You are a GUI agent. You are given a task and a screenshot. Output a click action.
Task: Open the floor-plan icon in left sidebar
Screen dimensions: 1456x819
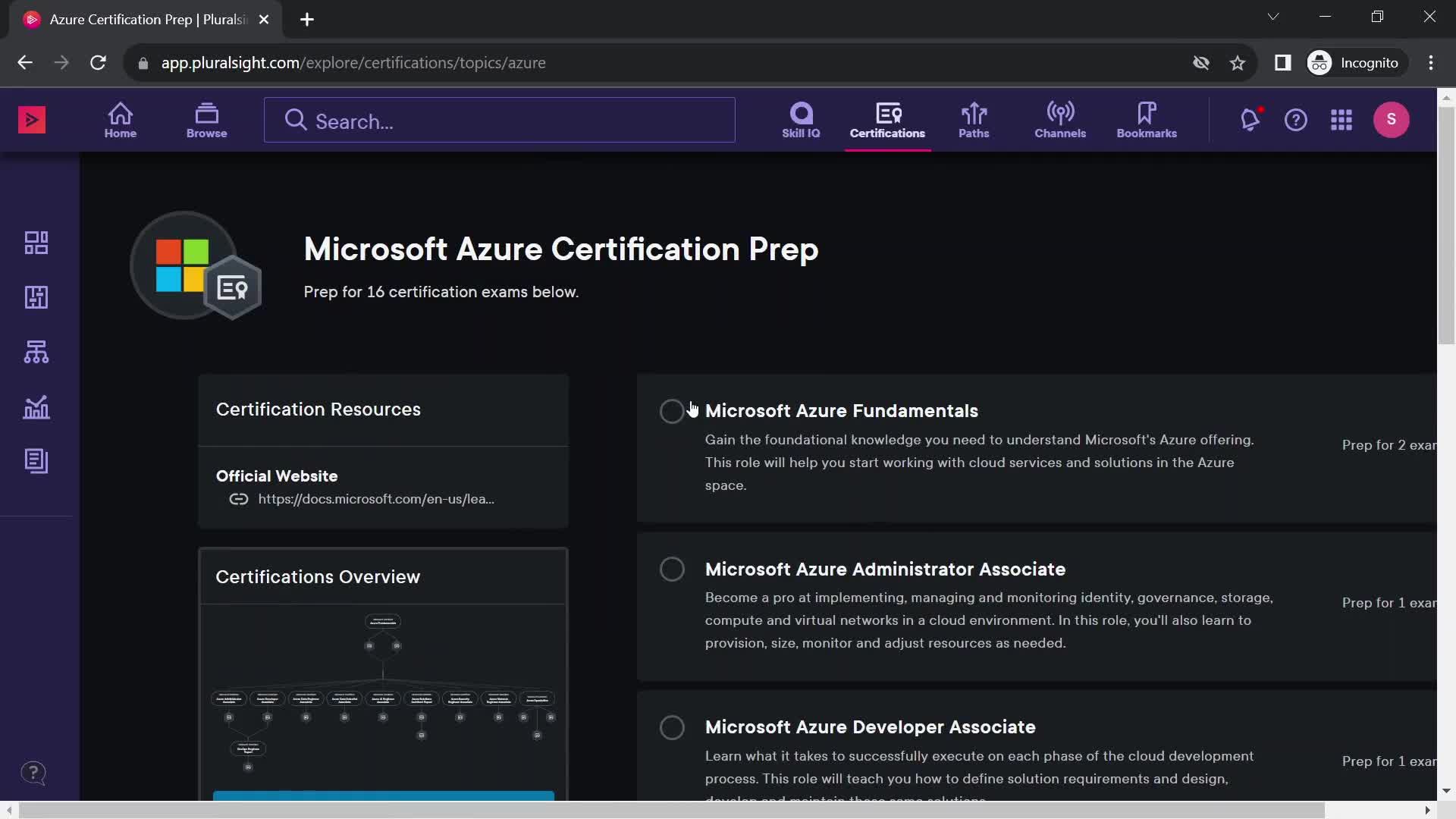click(x=36, y=297)
